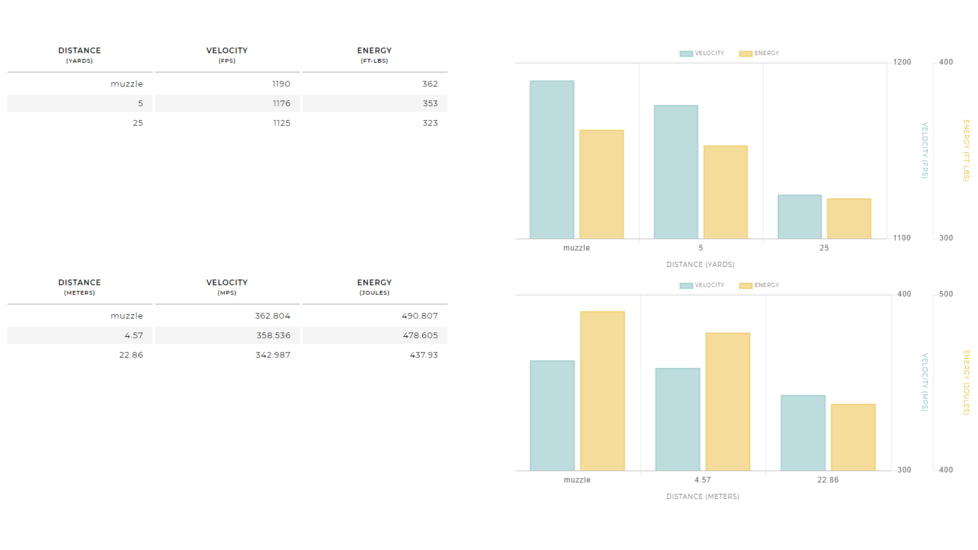Click the energy bar at 25 yards
978x550 pixels.
pos(849,219)
